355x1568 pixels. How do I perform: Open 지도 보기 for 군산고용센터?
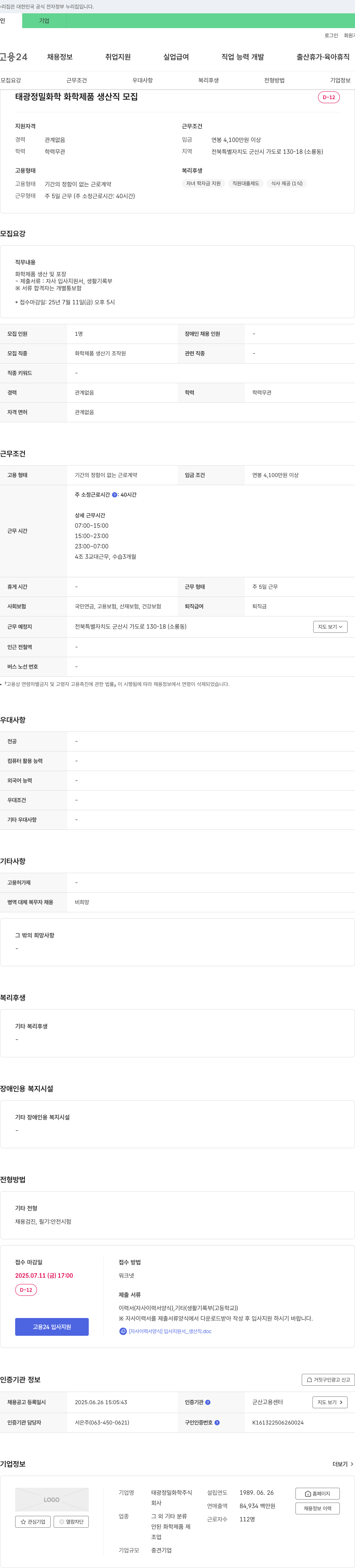point(330,1402)
